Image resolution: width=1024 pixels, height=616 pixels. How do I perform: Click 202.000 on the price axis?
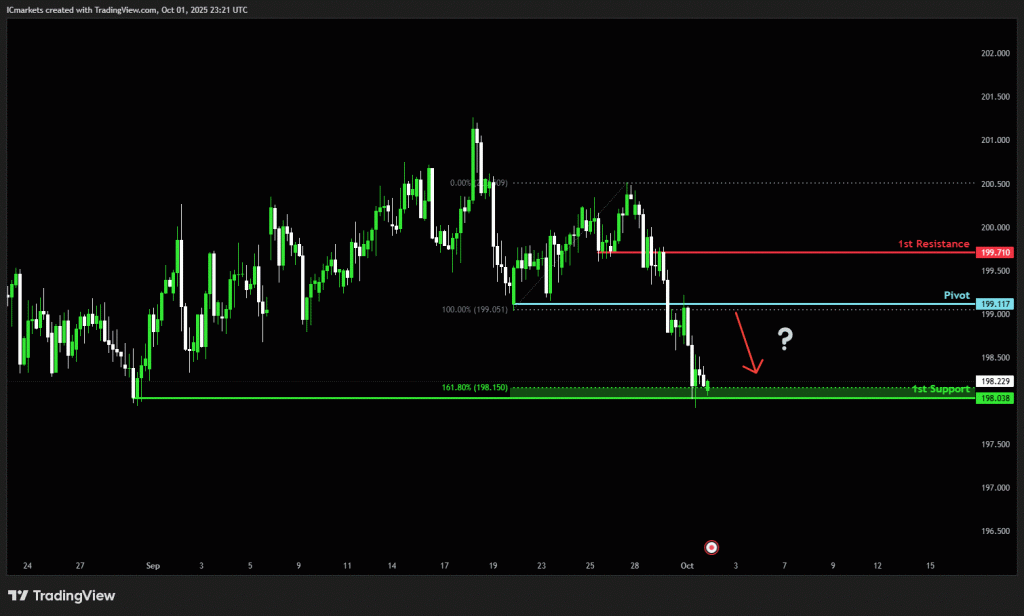pyautogui.click(x=993, y=53)
